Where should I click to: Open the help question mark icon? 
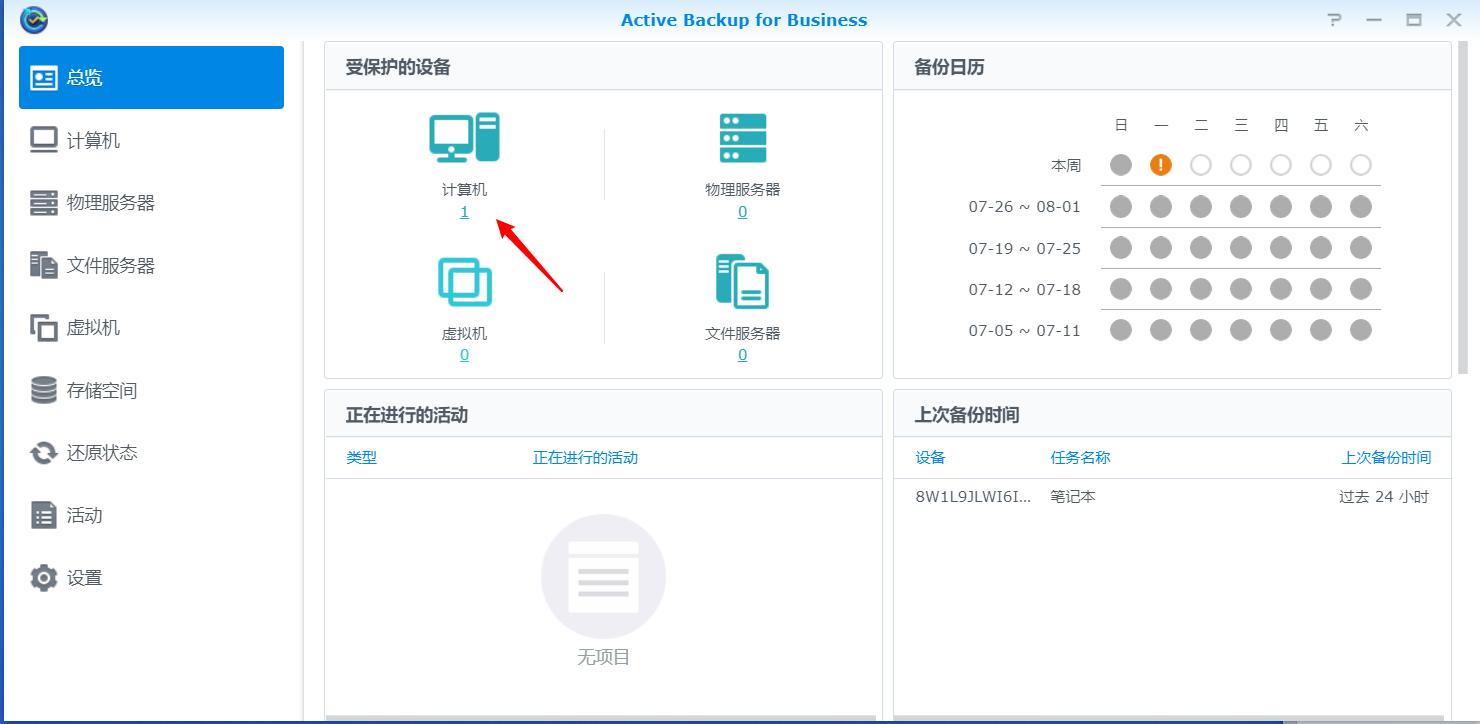[x=1334, y=20]
